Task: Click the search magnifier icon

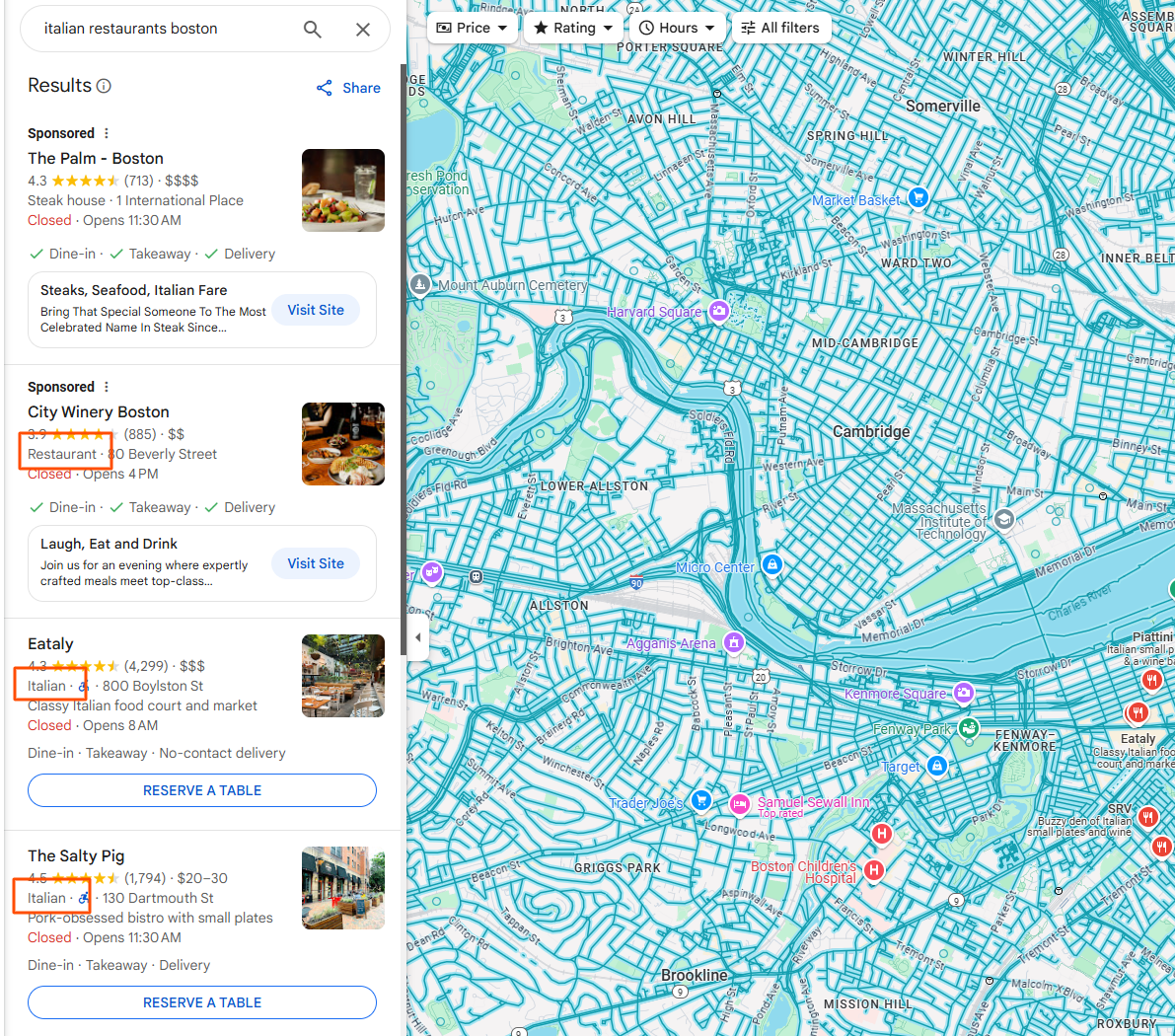Action: tap(312, 29)
